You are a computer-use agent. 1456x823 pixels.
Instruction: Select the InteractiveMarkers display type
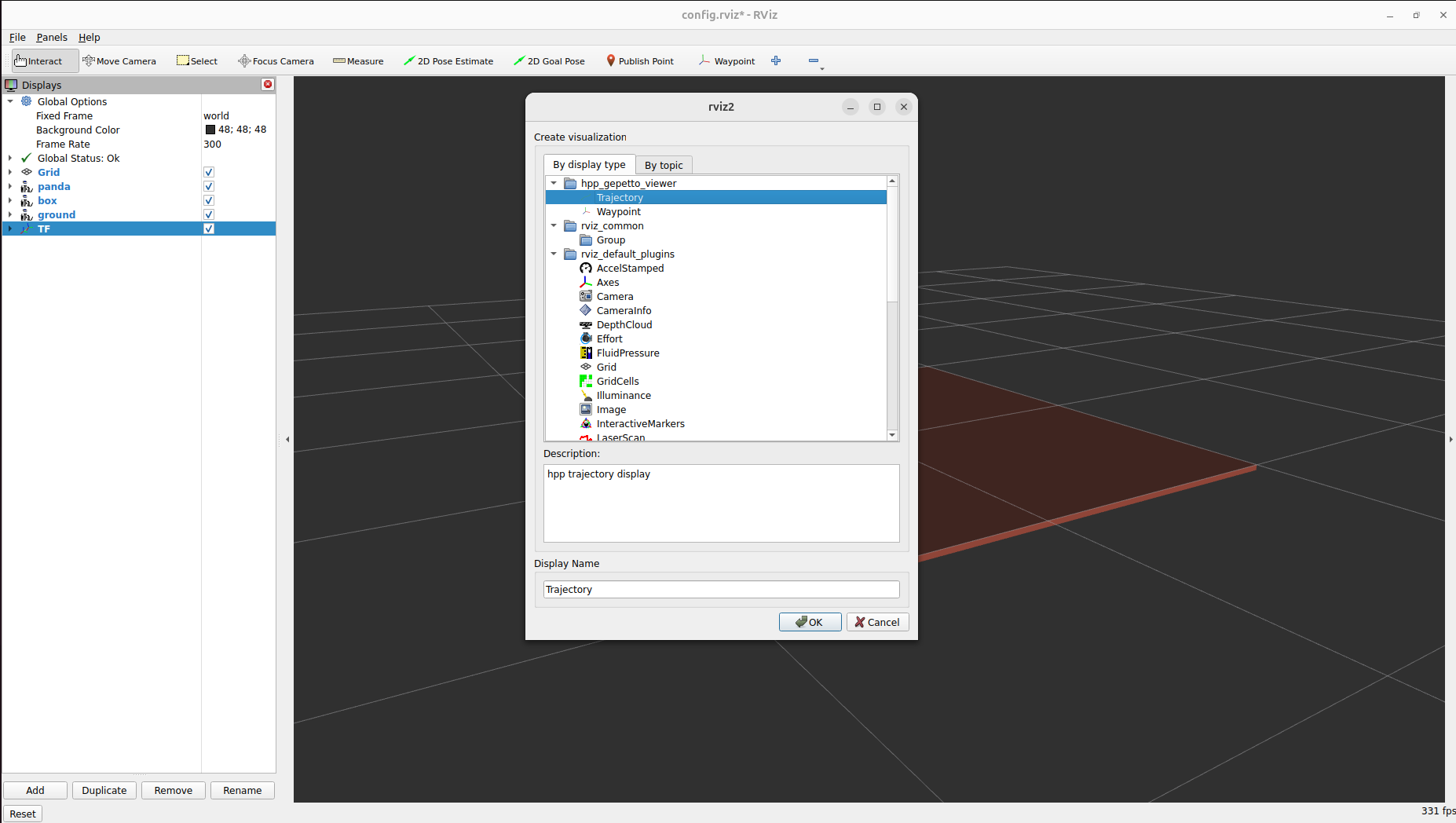click(640, 424)
